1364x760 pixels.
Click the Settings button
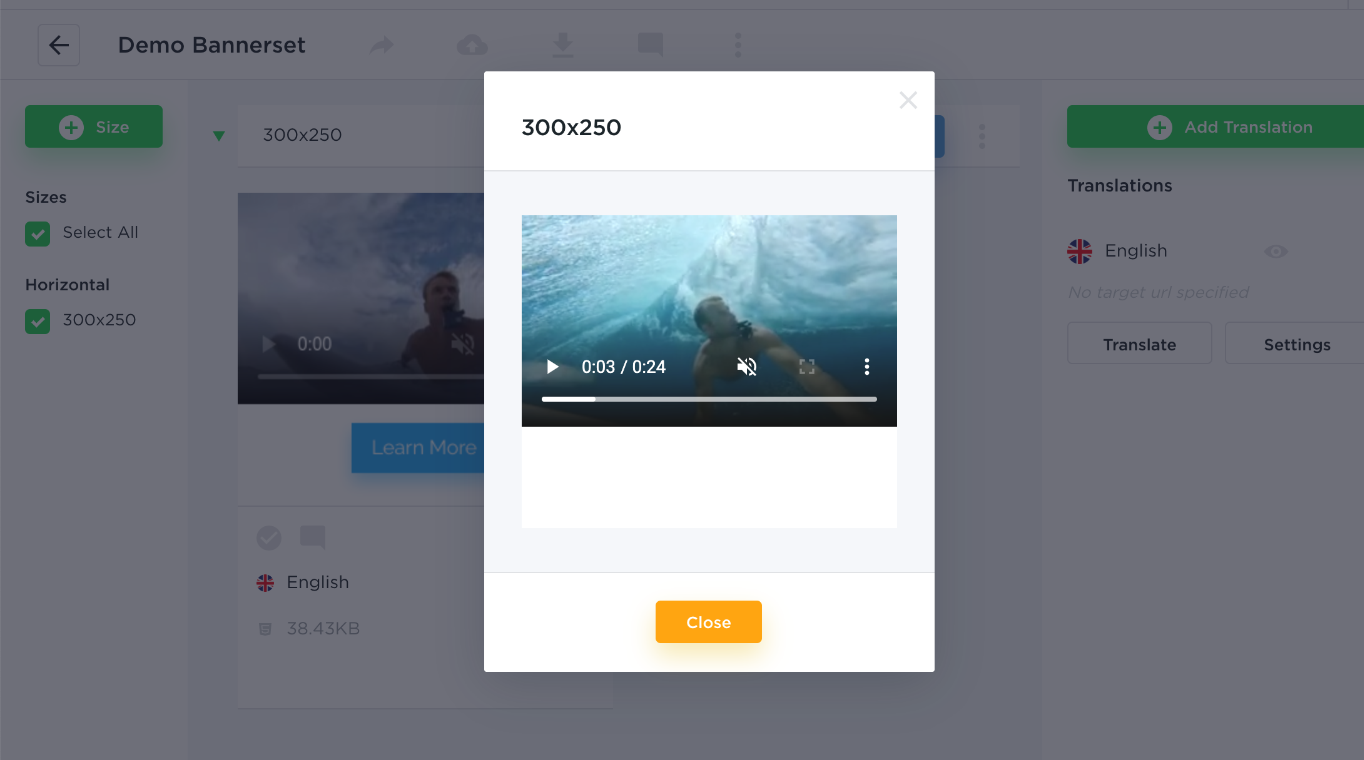(x=1294, y=344)
